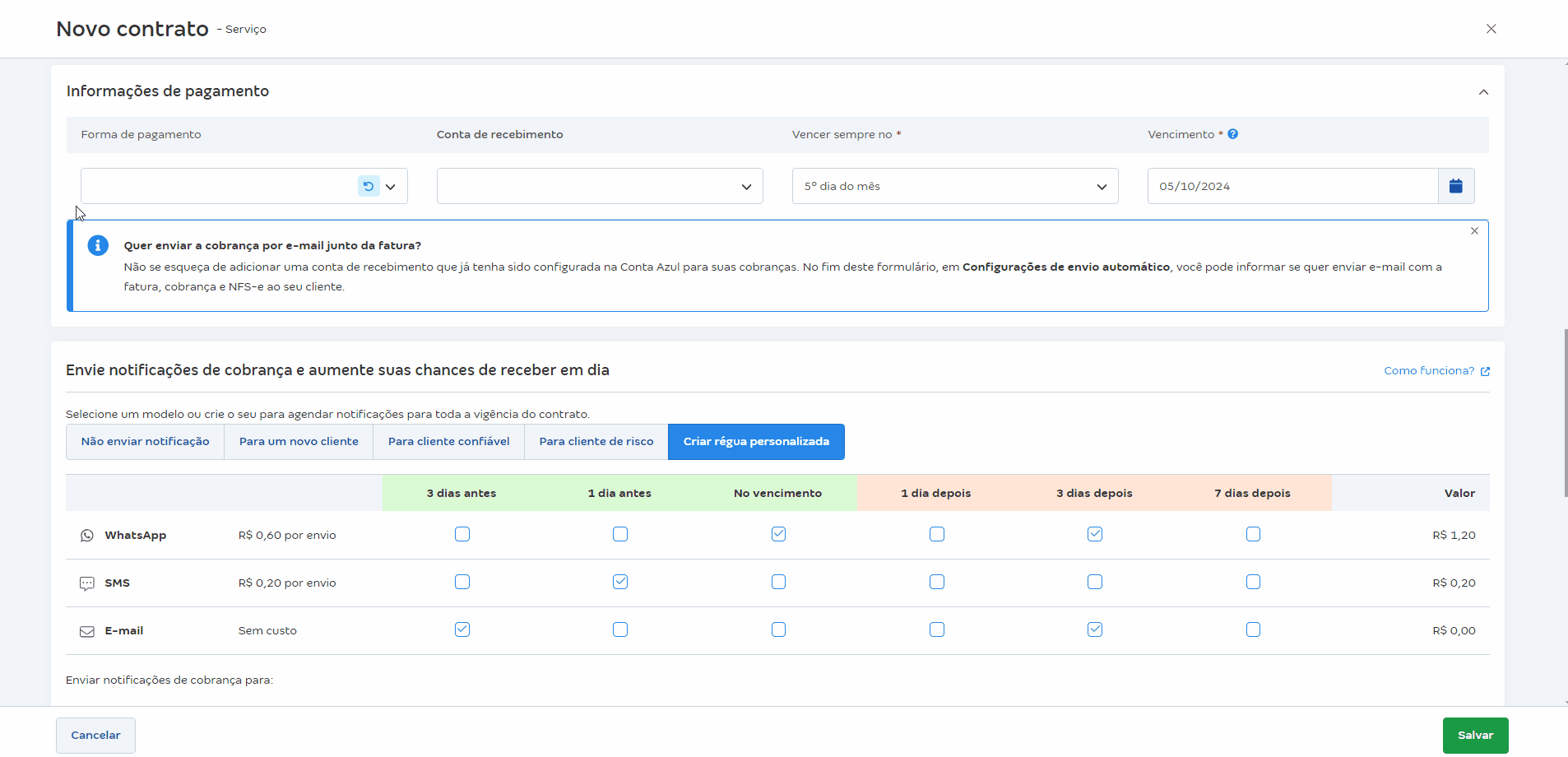This screenshot has width=1568, height=757.
Task: Click the E-mail envelope icon
Action: (x=87, y=631)
